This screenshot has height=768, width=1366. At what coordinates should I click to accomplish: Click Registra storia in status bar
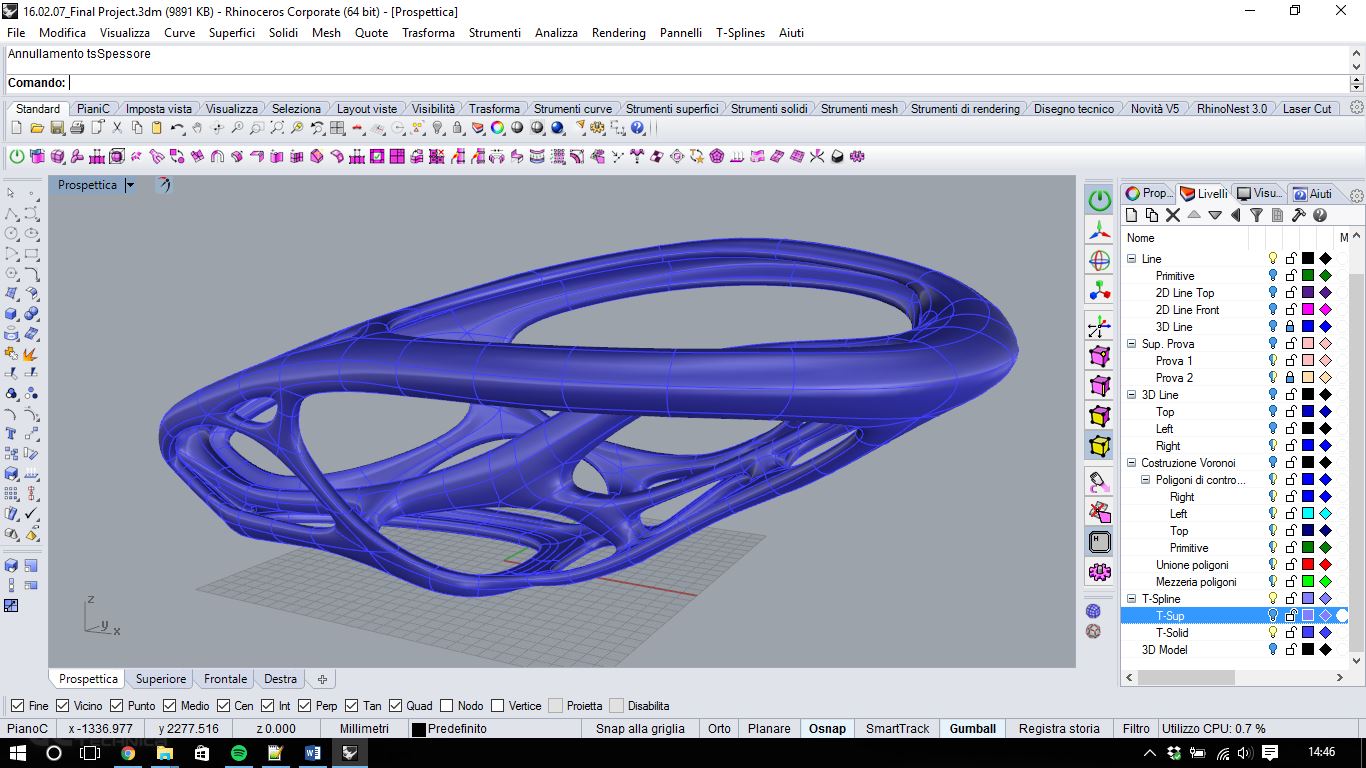[1059, 729]
